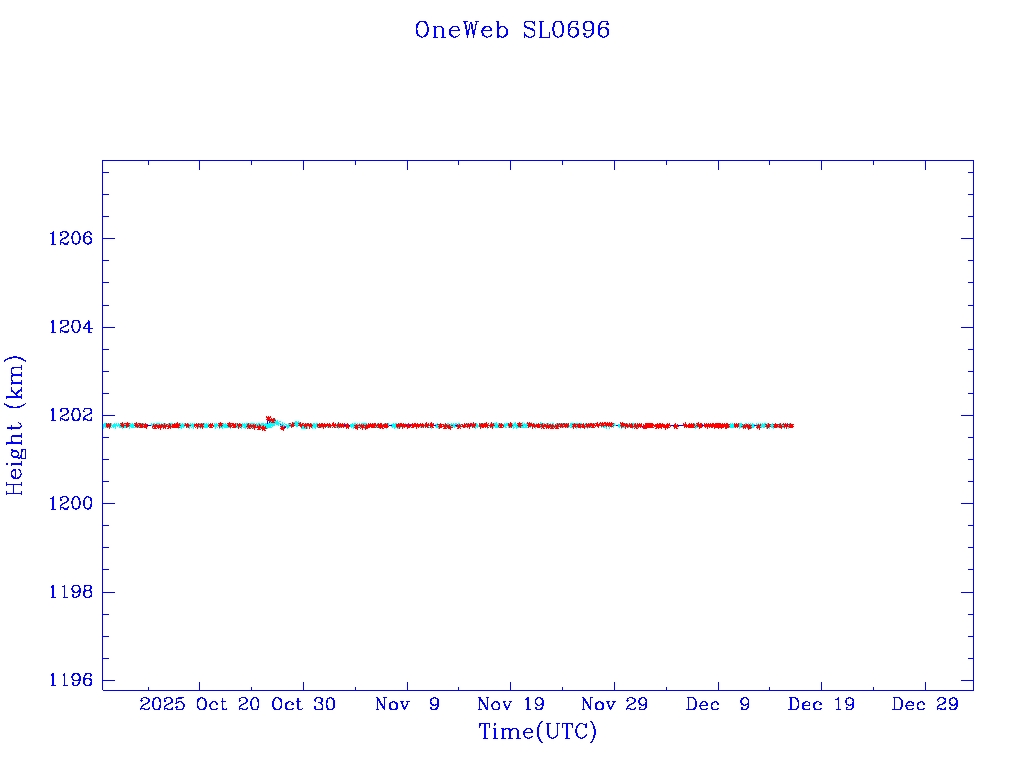Viewport: 1024px width, 768px height.
Task: Click the OneWeb SL0696 chart title
Action: (x=512, y=30)
